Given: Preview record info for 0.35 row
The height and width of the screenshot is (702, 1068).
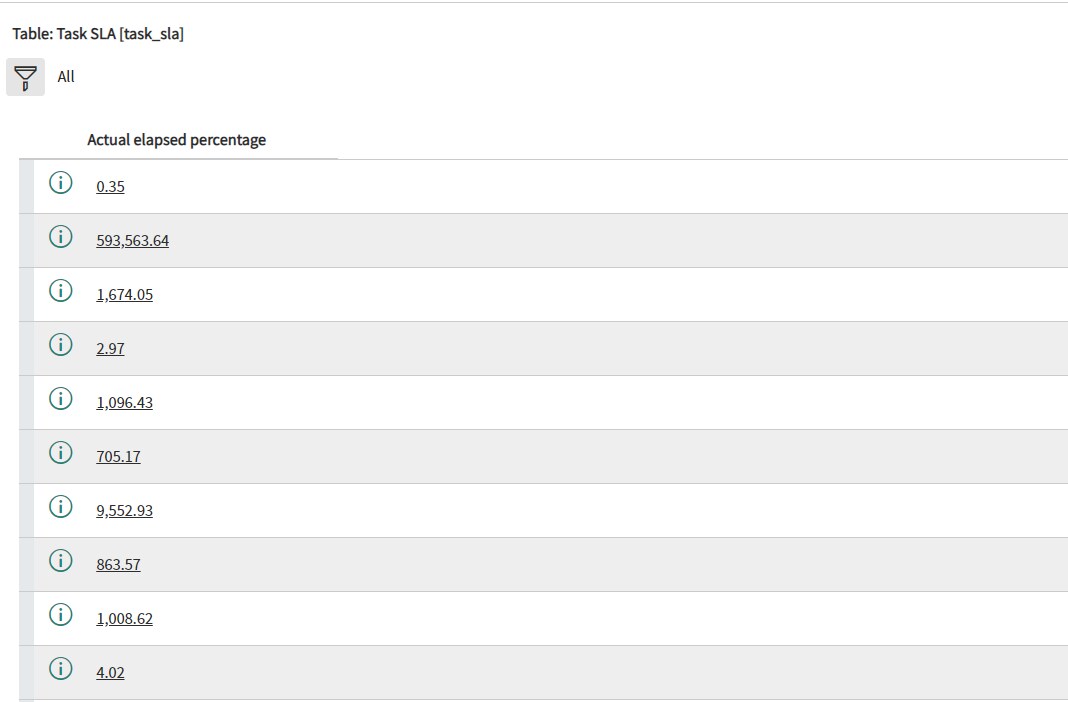Looking at the screenshot, I should click(61, 182).
